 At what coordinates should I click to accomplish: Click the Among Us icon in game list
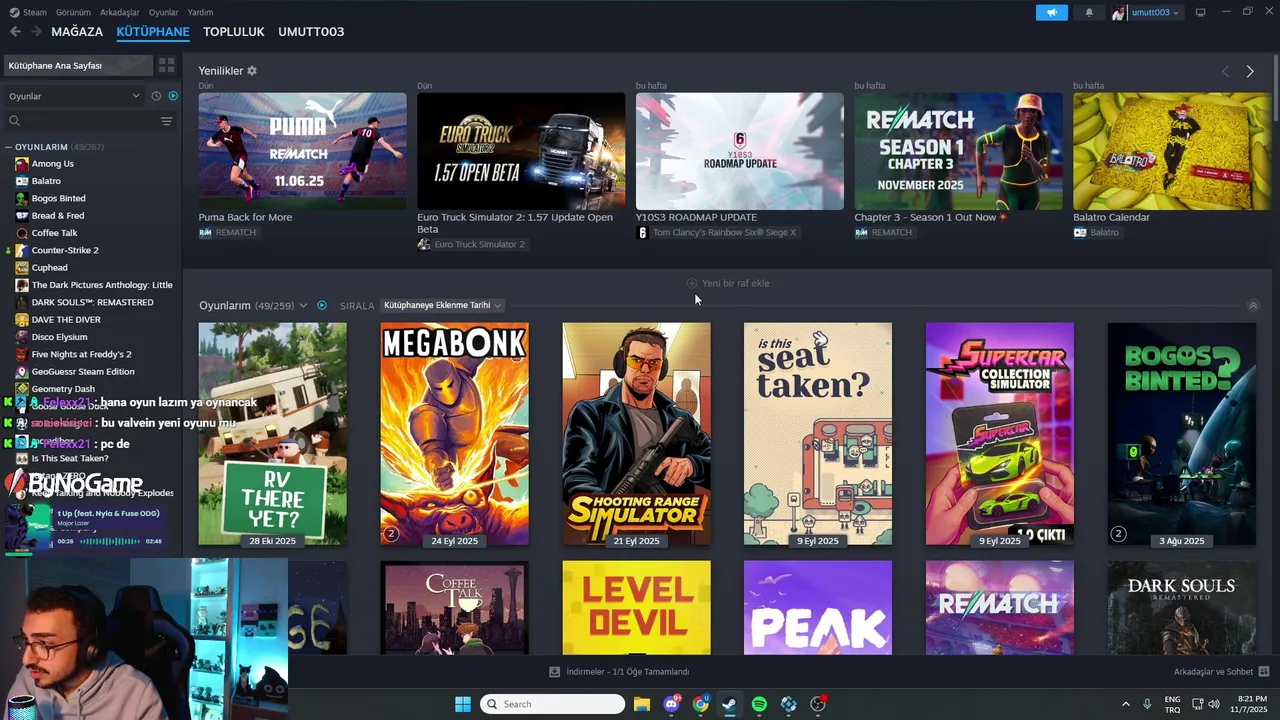tap(22, 163)
